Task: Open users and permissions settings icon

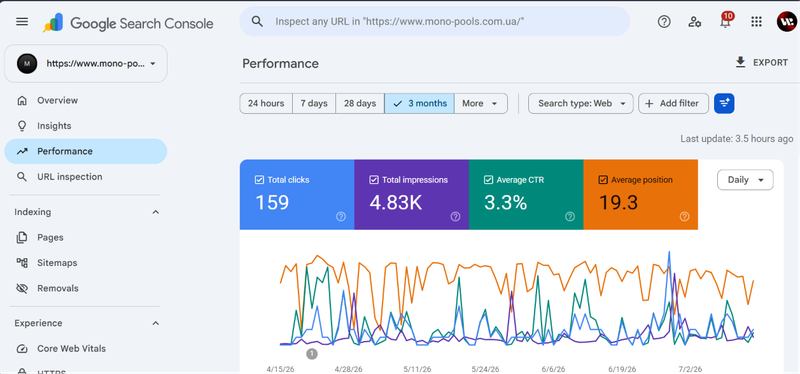Action: pos(694,21)
